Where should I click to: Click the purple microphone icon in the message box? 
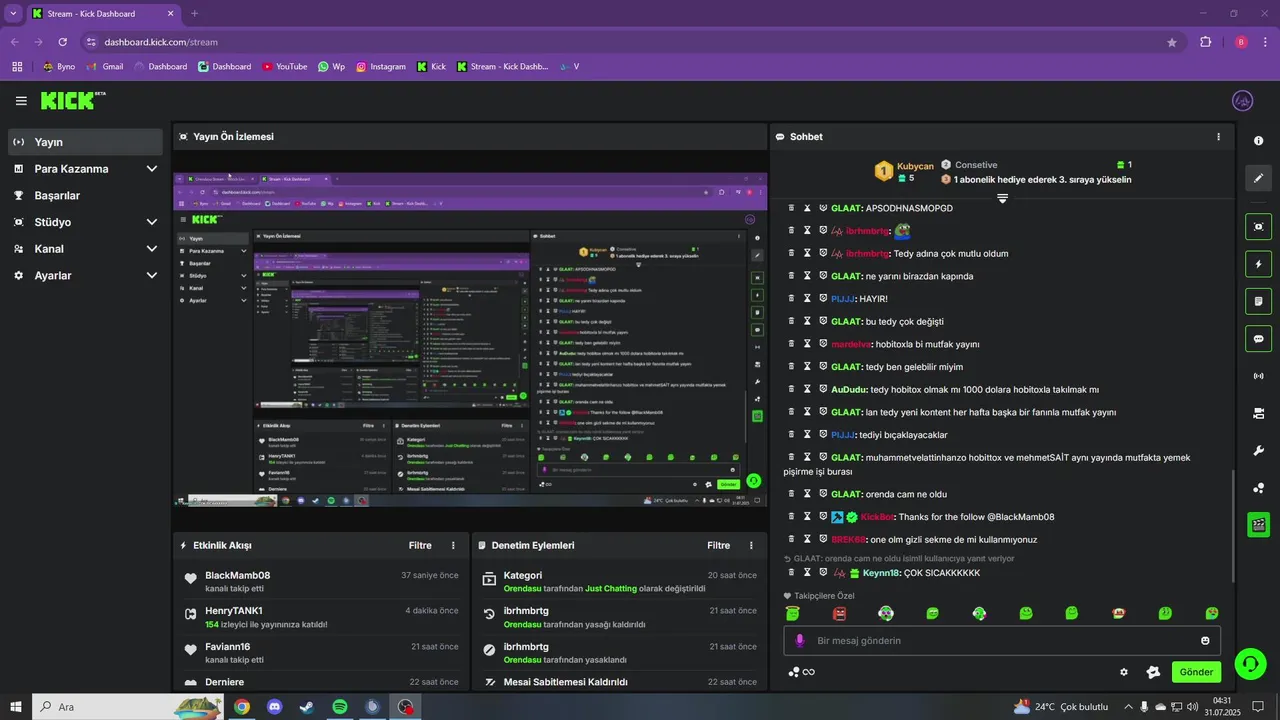tap(799, 641)
